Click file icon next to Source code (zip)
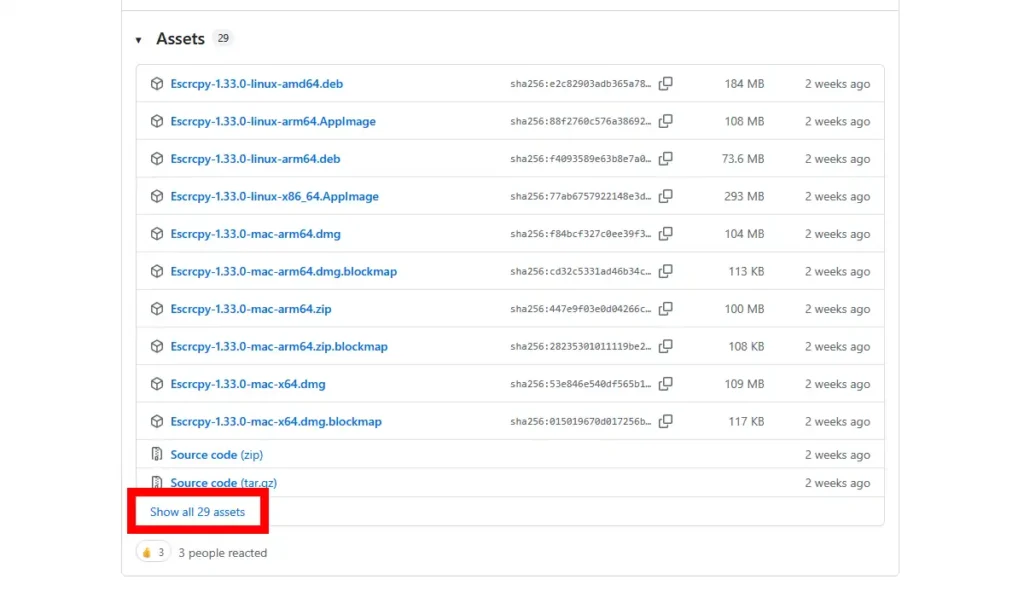Viewport: 1024px width, 597px height. coord(157,453)
